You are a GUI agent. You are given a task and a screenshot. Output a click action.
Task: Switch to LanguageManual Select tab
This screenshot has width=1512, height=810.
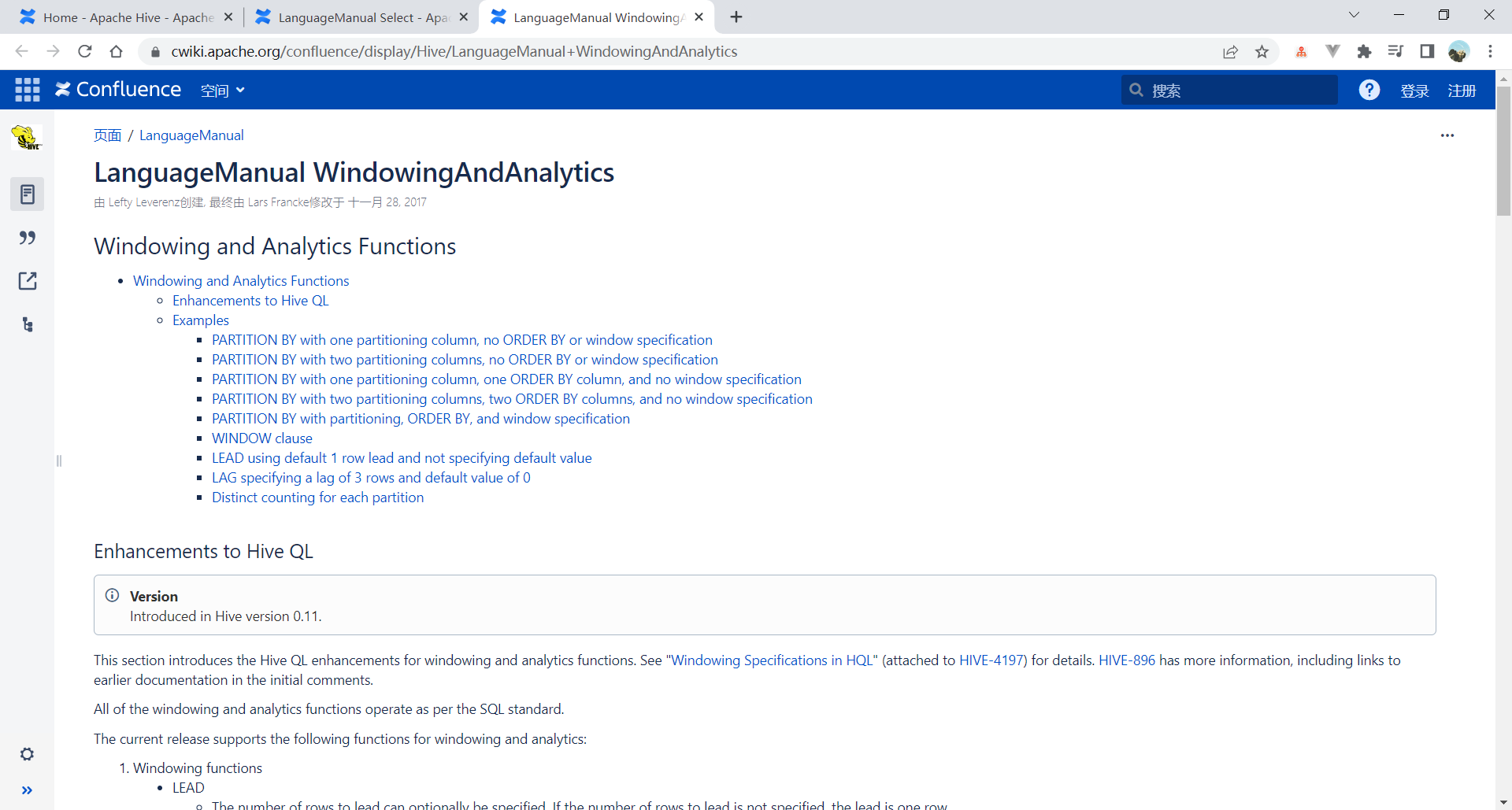click(x=361, y=17)
